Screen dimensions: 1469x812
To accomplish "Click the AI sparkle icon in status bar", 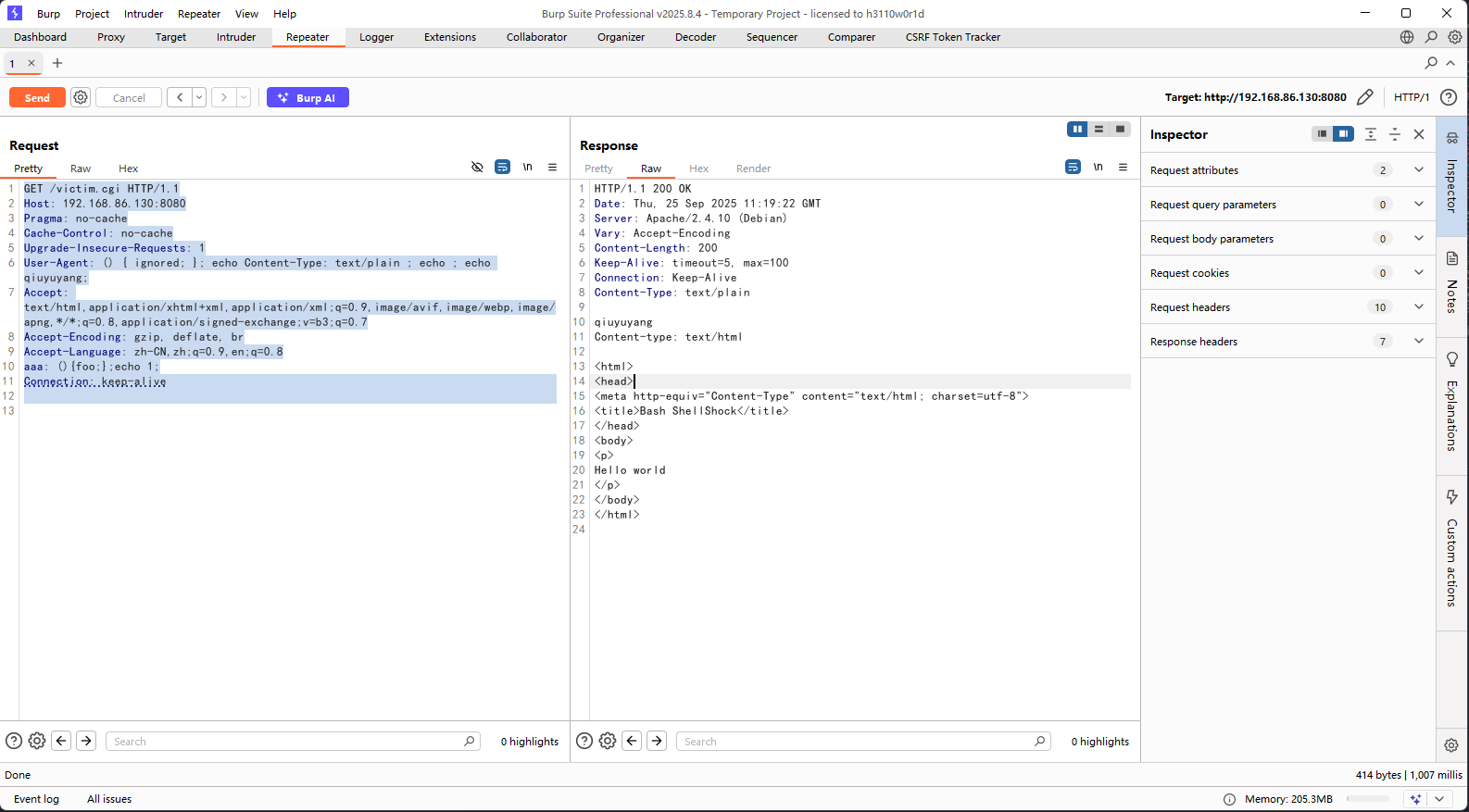I will coord(1415,799).
